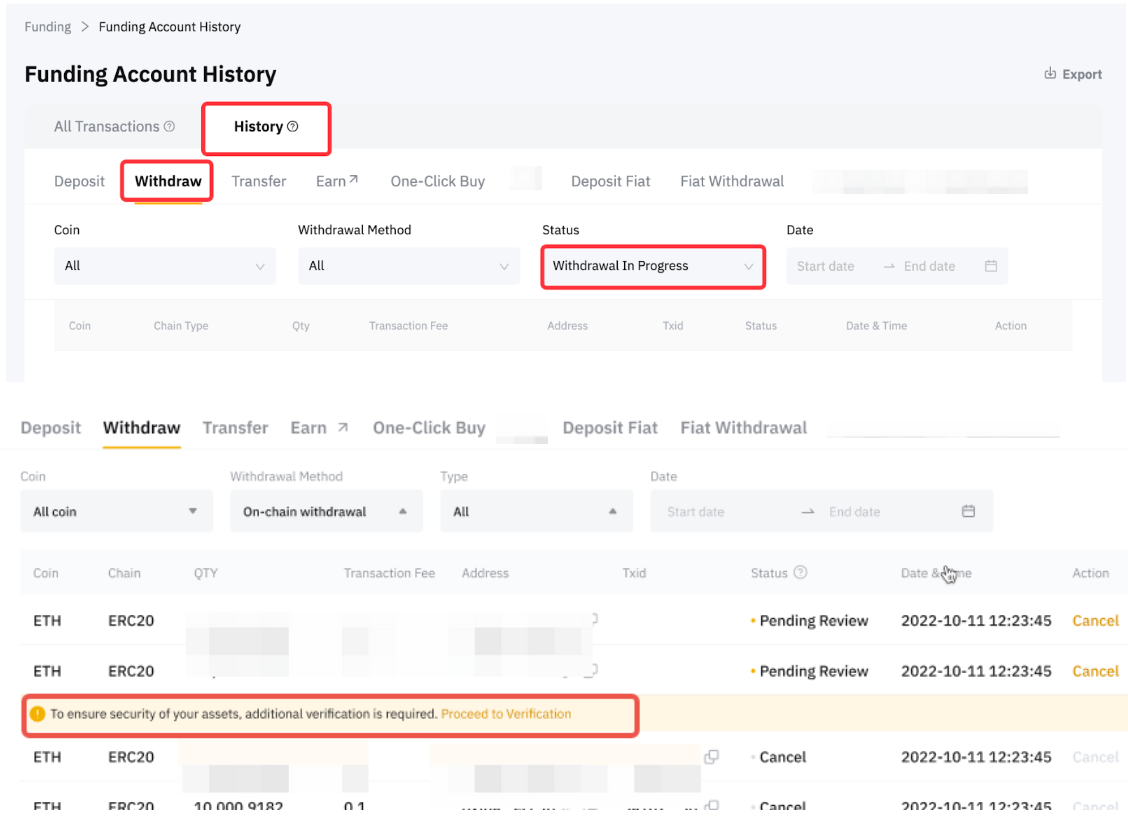Open the On-chain withdrawal method dropdown

pos(326,511)
